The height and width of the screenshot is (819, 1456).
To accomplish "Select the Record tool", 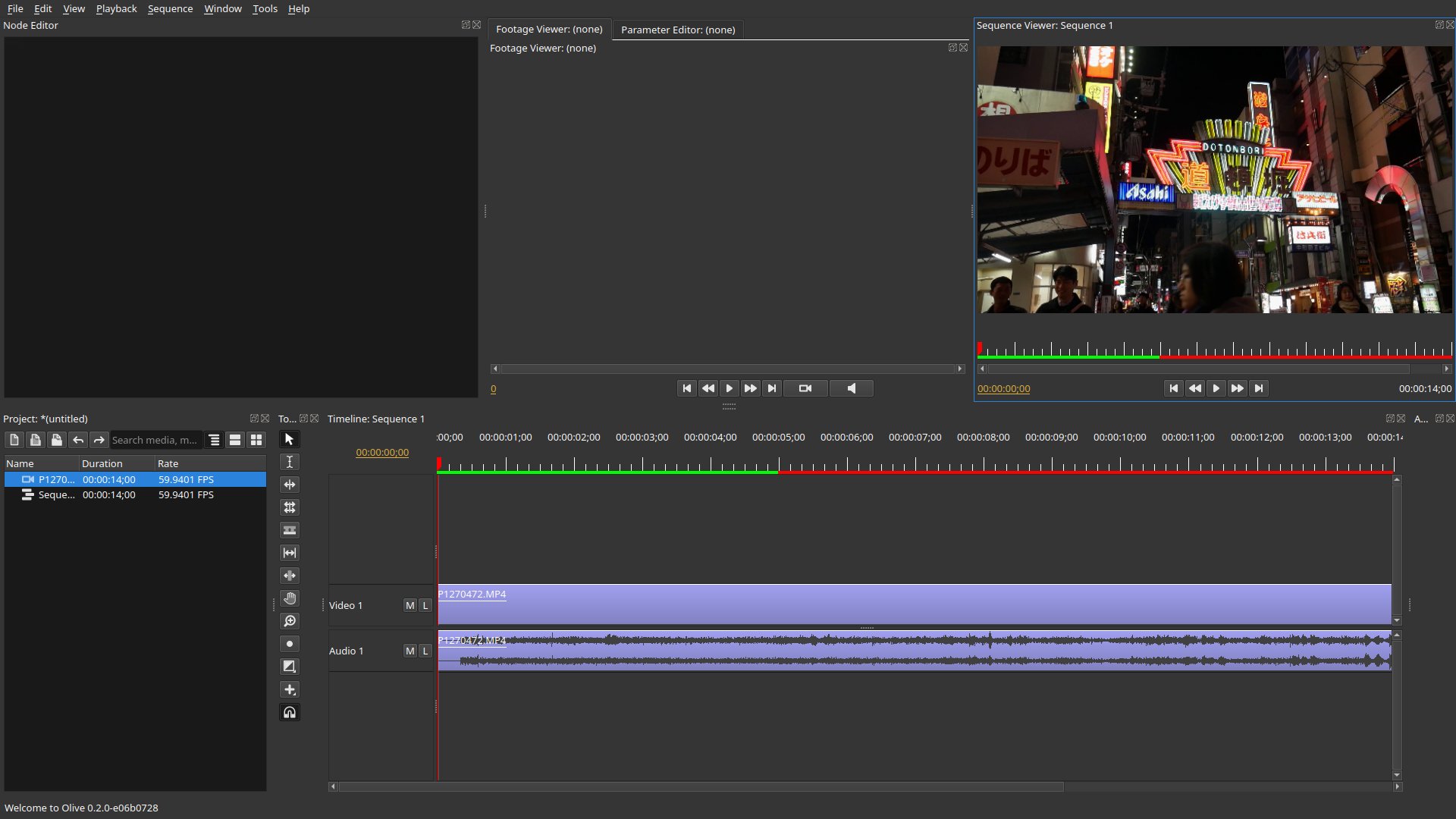I will pos(289,644).
